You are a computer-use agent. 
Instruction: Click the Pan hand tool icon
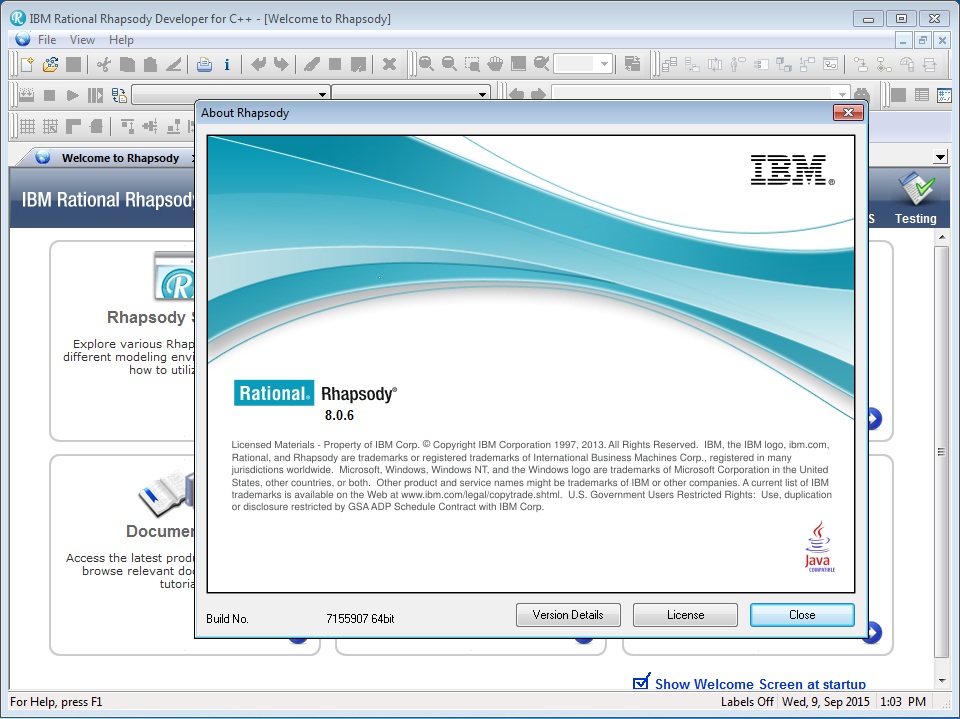(x=495, y=64)
